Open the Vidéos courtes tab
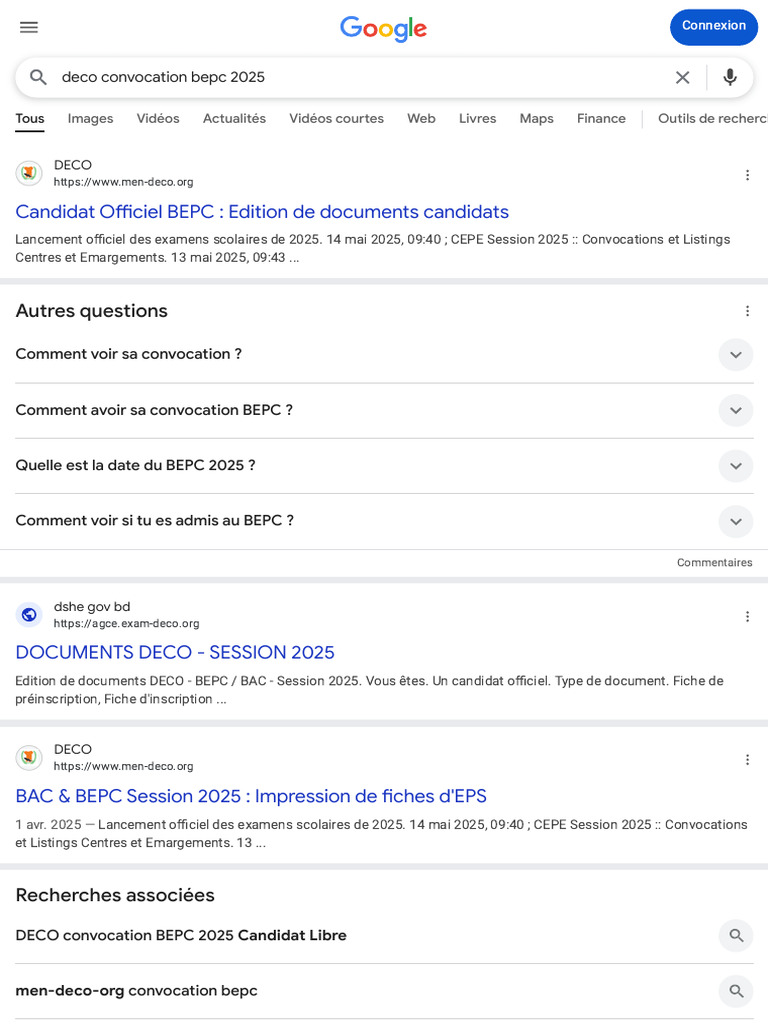Image resolution: width=768 pixels, height=1024 pixels. [x=336, y=118]
